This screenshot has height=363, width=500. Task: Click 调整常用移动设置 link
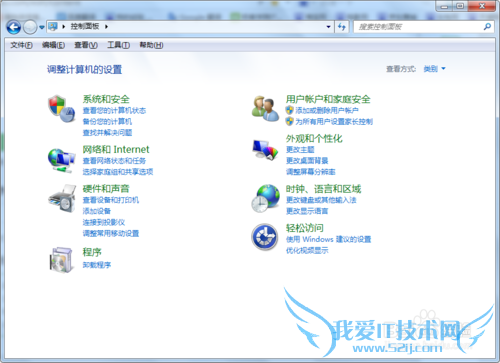pyautogui.click(x=111, y=234)
